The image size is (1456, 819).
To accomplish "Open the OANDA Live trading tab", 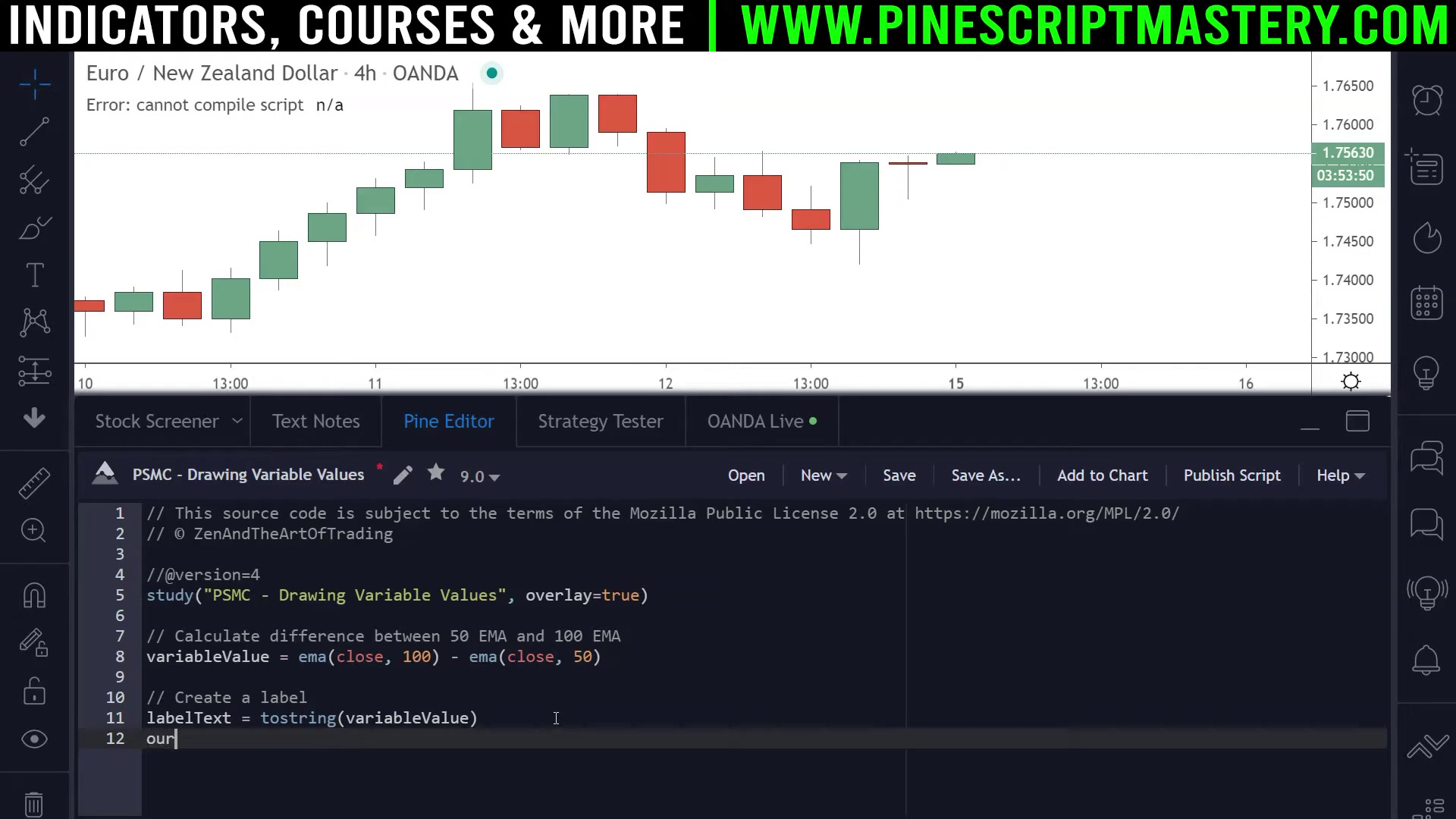I will click(x=762, y=422).
